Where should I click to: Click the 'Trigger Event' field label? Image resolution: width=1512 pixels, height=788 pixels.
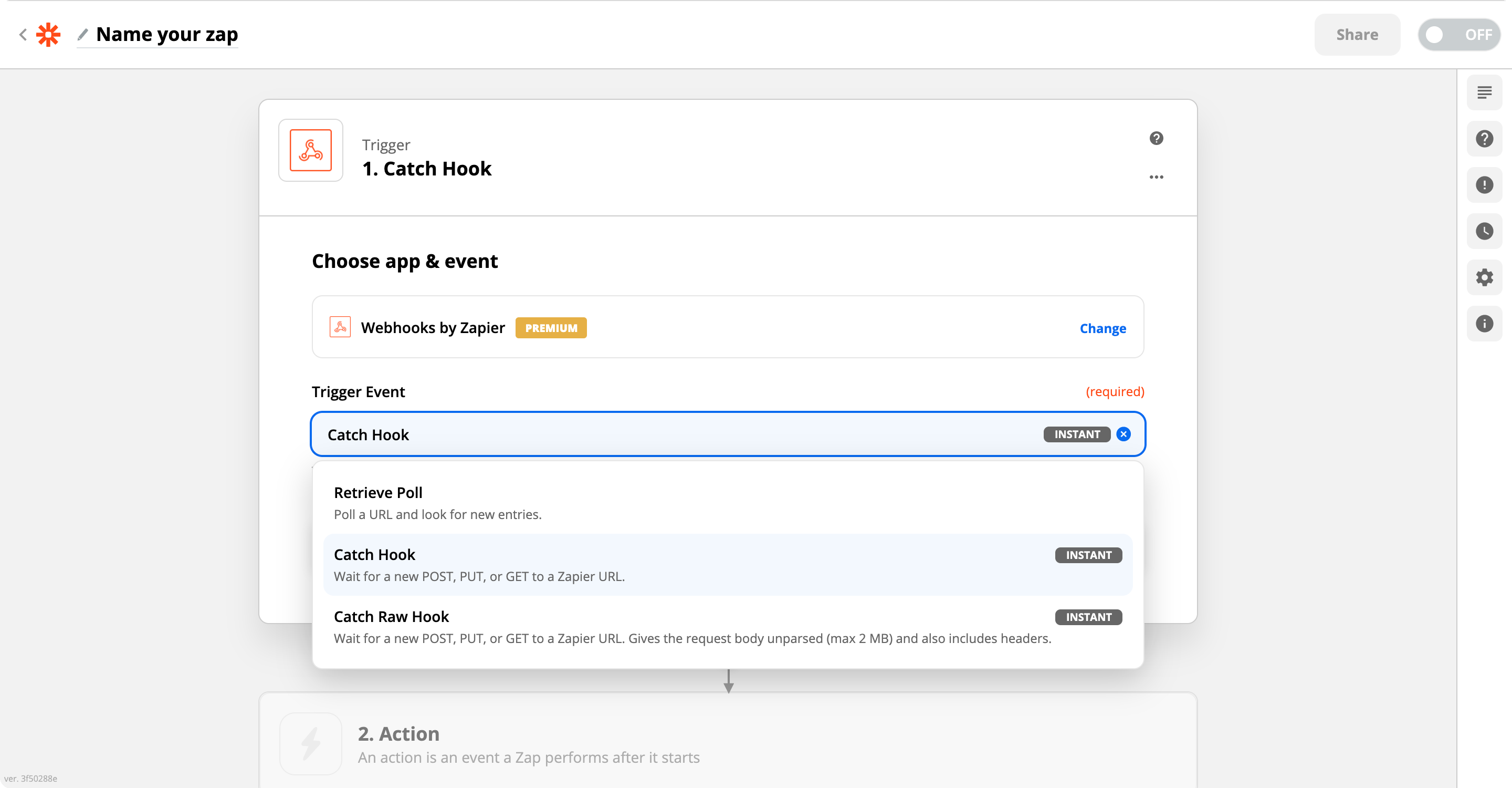tap(358, 392)
